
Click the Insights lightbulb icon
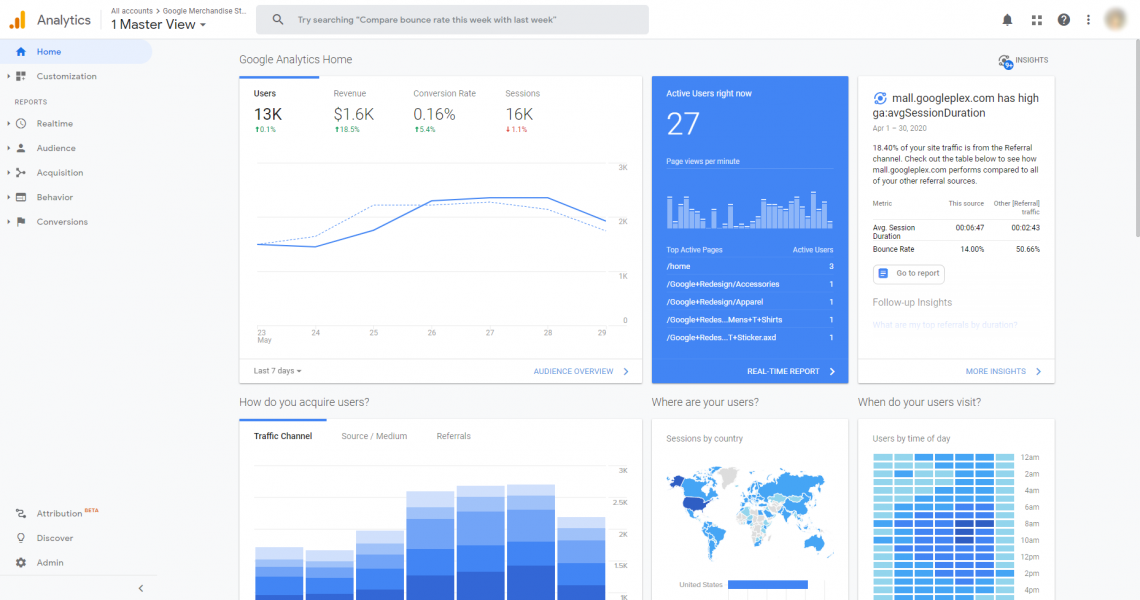pyautogui.click(x=1006, y=60)
